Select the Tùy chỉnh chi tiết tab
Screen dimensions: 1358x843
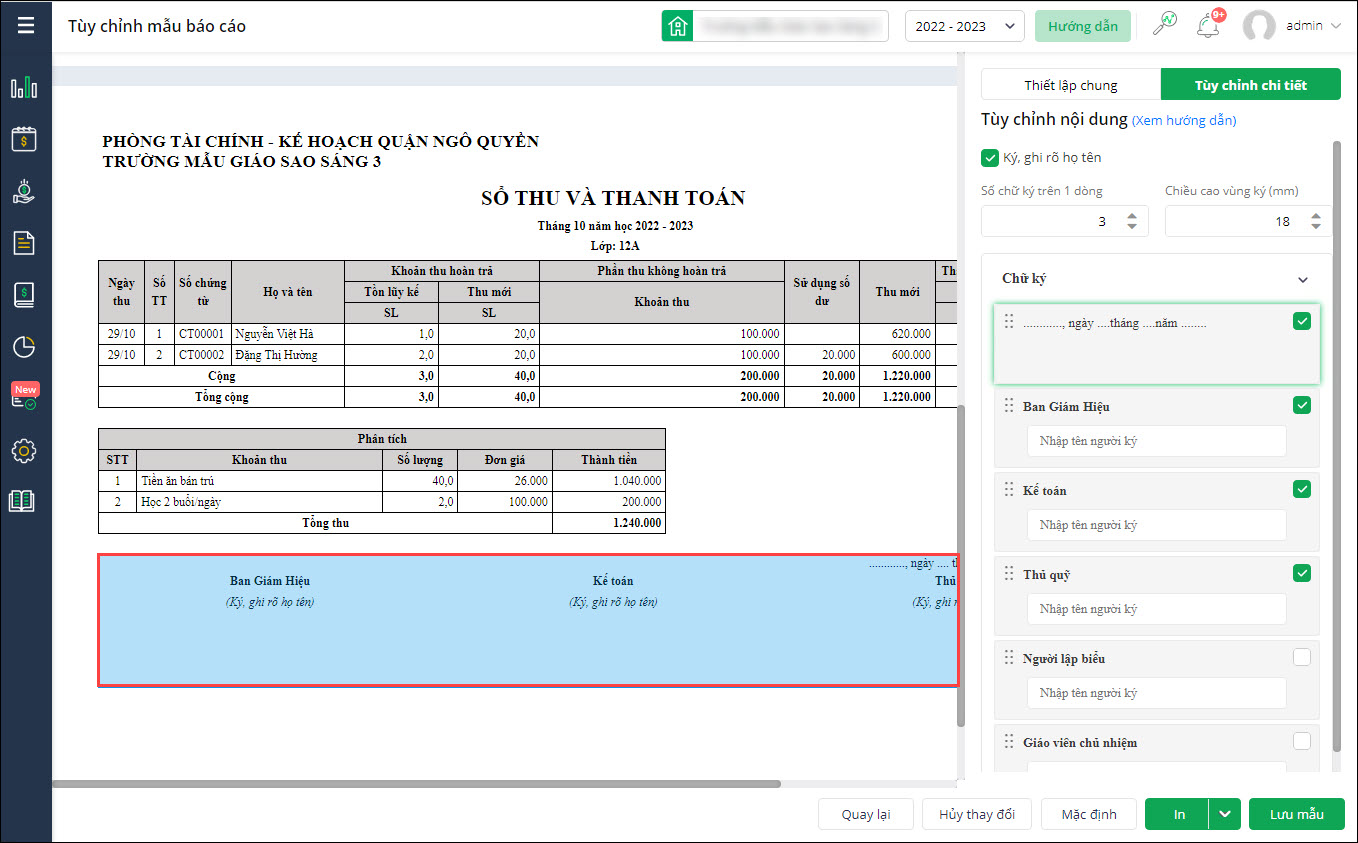pos(1250,85)
